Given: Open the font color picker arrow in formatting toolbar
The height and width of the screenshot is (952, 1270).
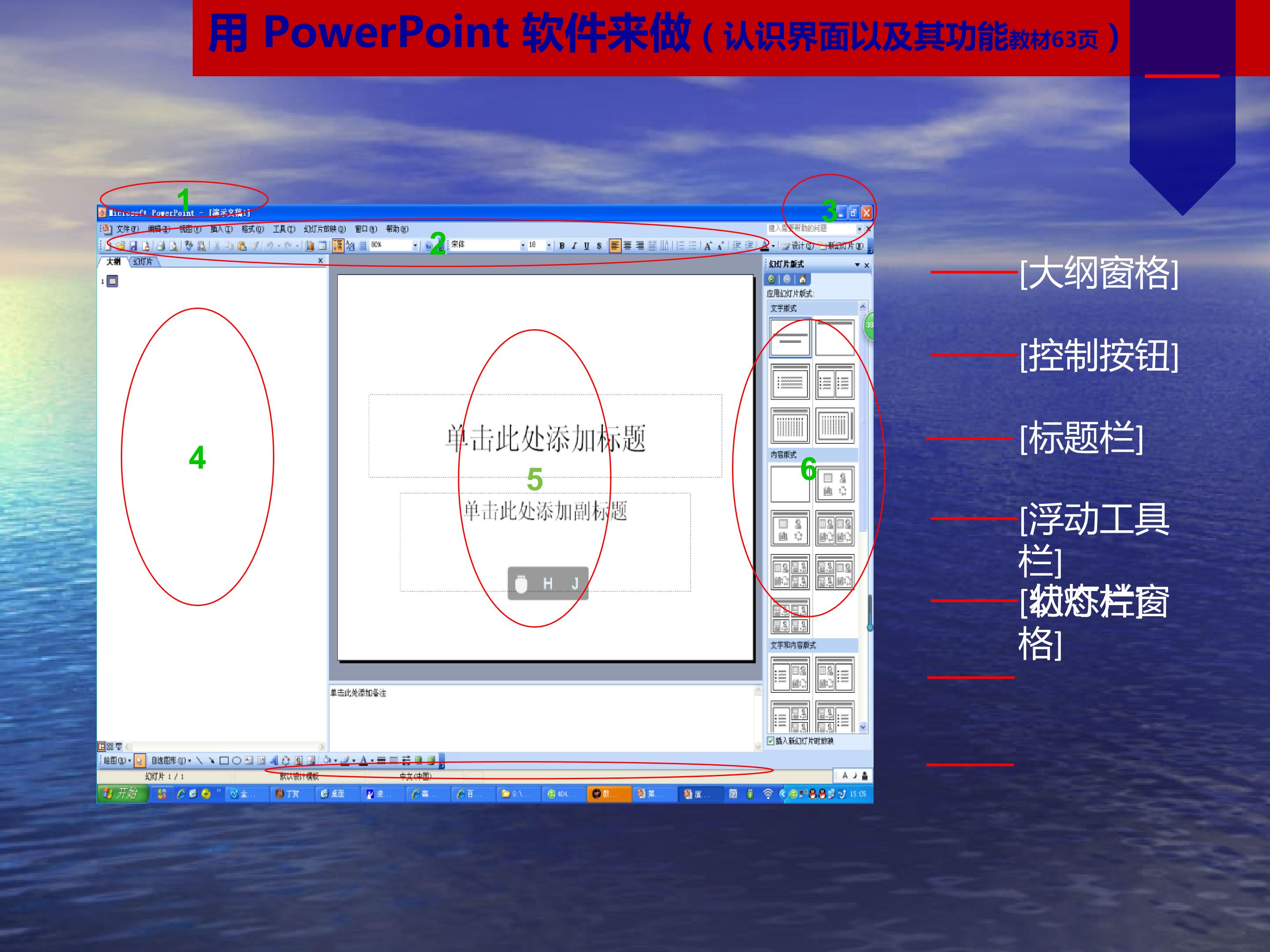Looking at the screenshot, I should point(773,246).
